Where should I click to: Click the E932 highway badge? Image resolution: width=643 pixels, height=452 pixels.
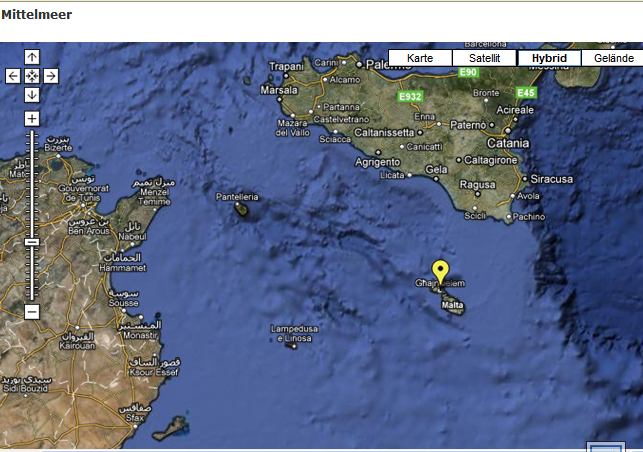pyautogui.click(x=408, y=97)
